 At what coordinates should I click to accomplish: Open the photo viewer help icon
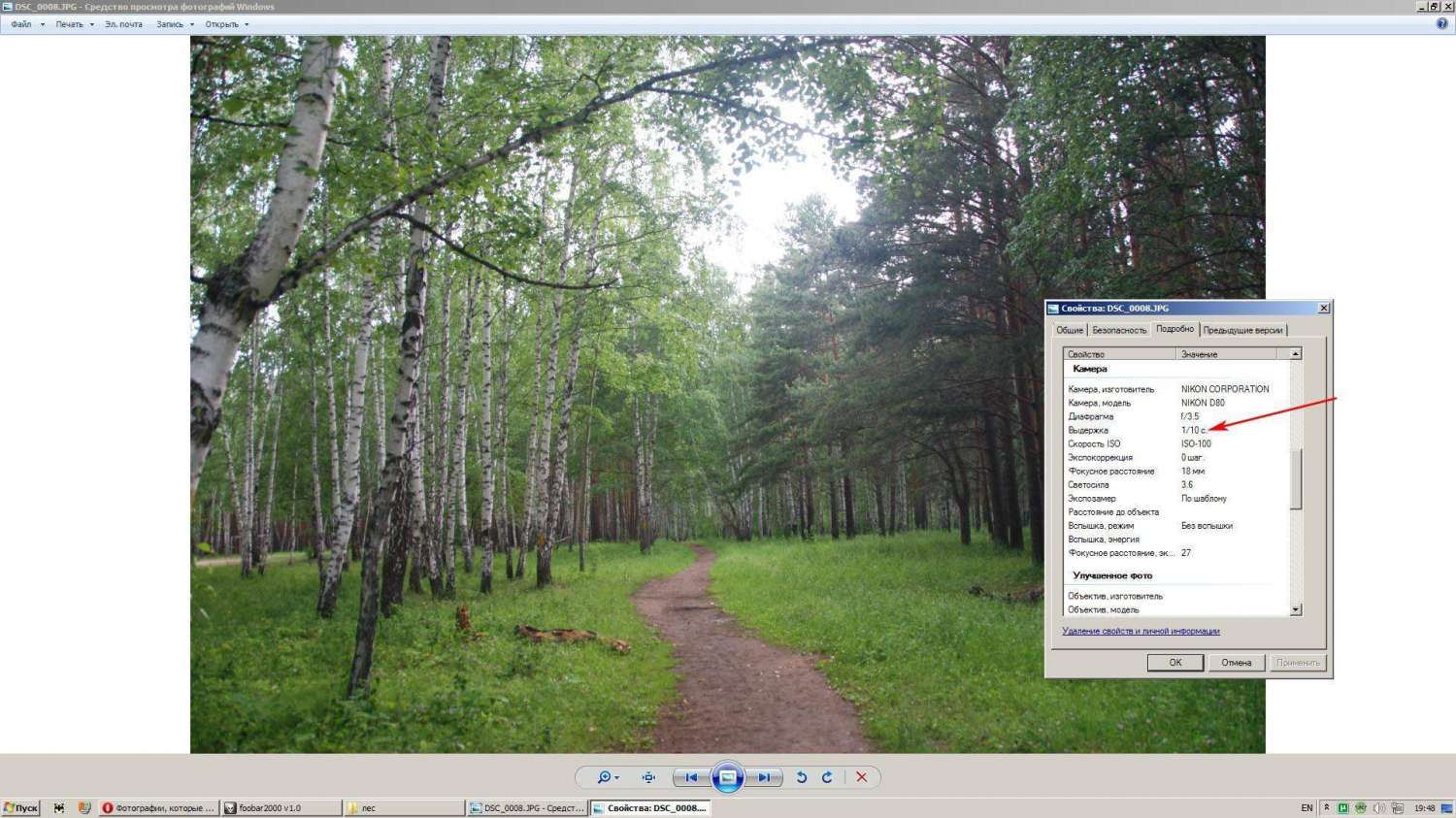click(x=1441, y=24)
